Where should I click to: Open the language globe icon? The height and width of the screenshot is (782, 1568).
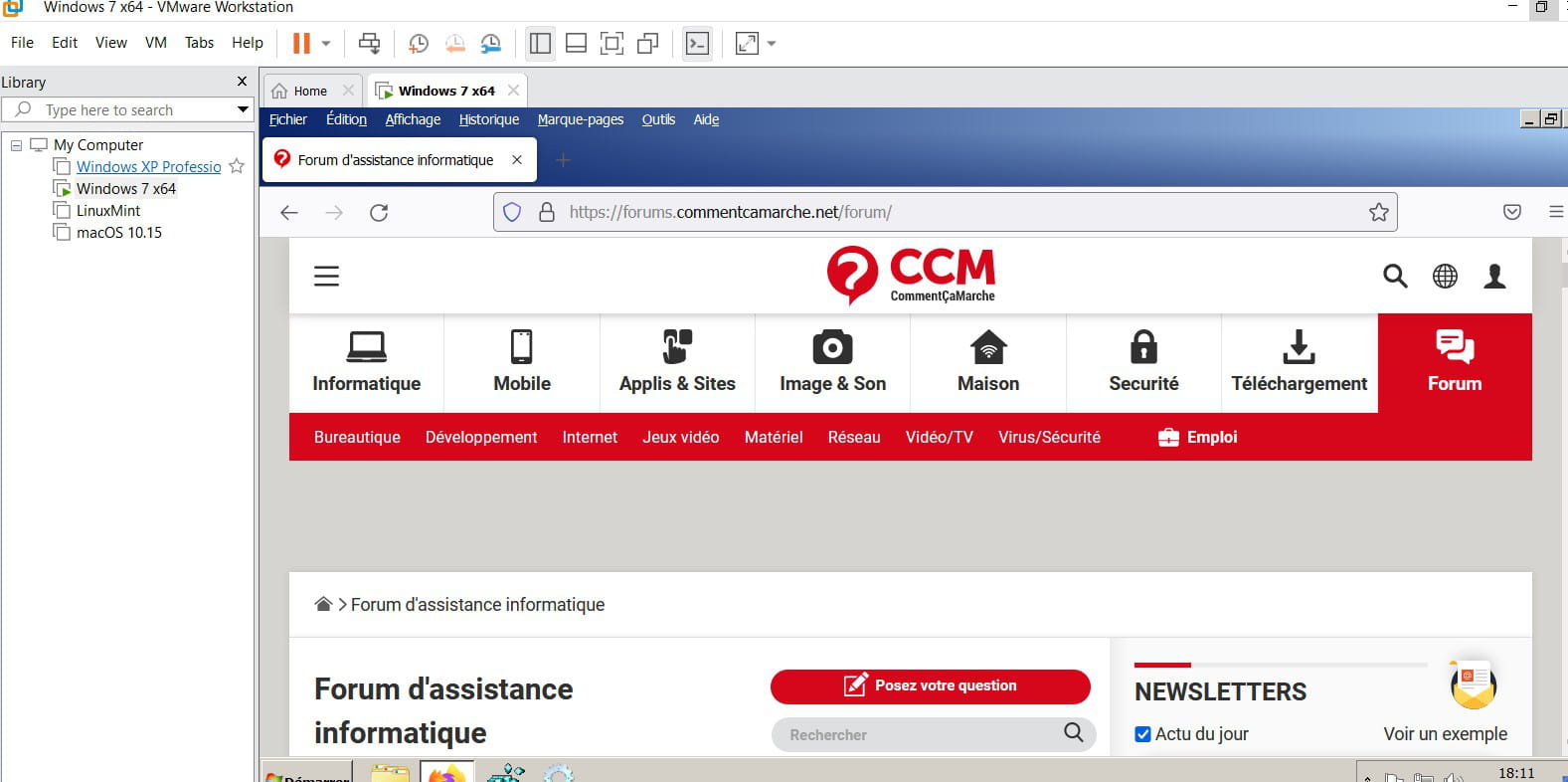(x=1445, y=276)
